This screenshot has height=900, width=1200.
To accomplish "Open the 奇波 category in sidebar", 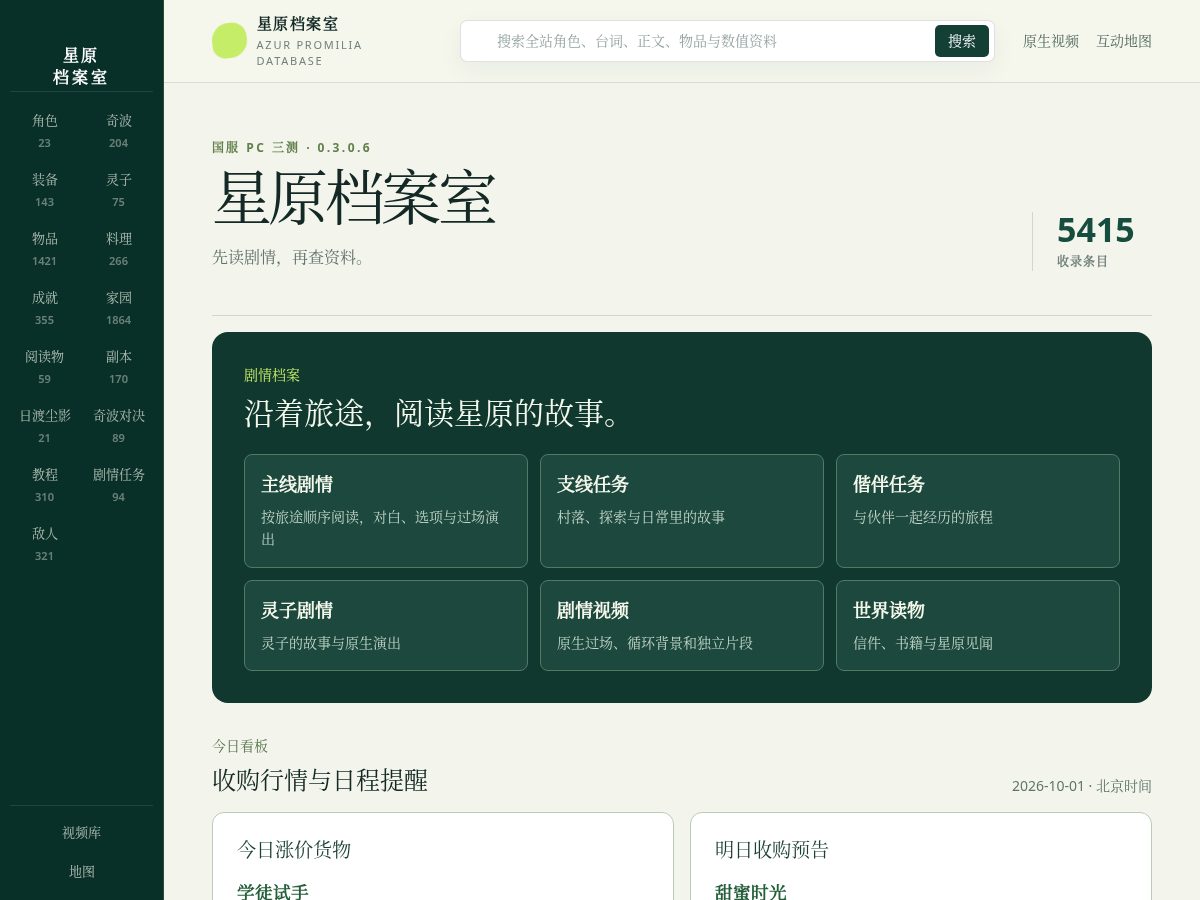I will pos(119,131).
